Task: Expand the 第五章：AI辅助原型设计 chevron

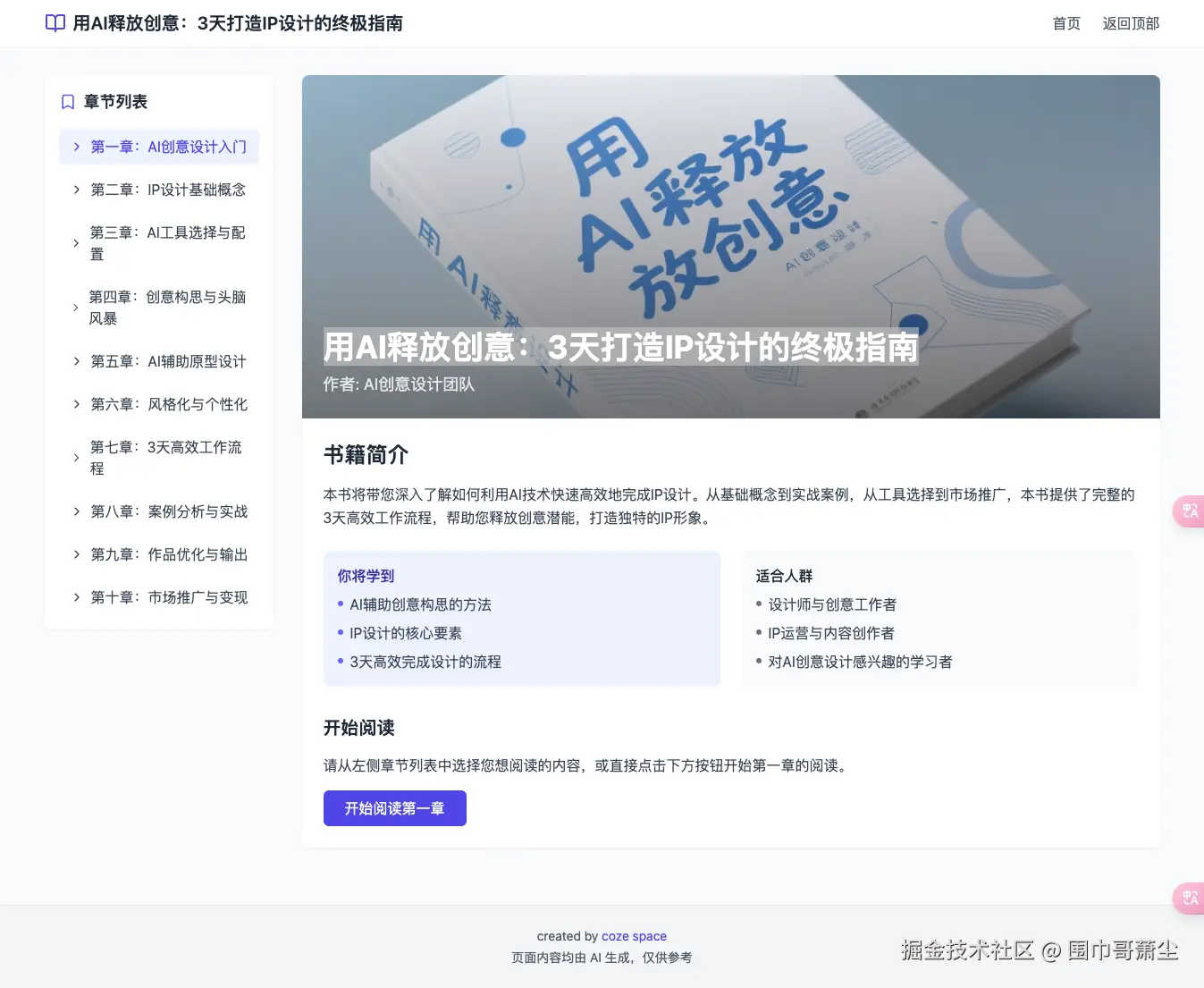Action: pyautogui.click(x=76, y=361)
